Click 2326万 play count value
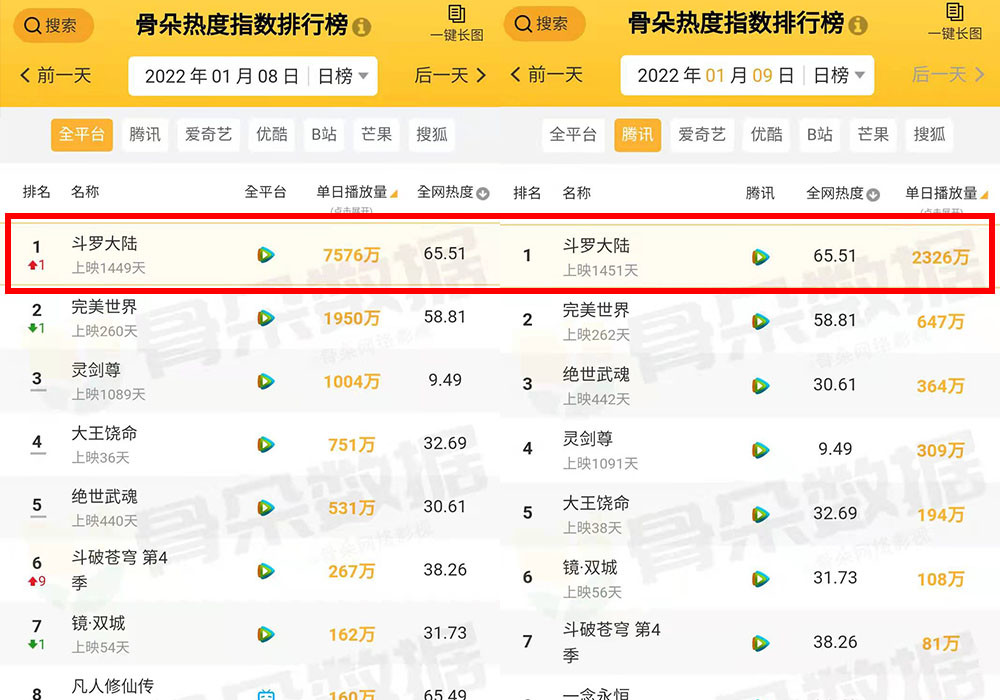The height and width of the screenshot is (700, 1000). (941, 258)
